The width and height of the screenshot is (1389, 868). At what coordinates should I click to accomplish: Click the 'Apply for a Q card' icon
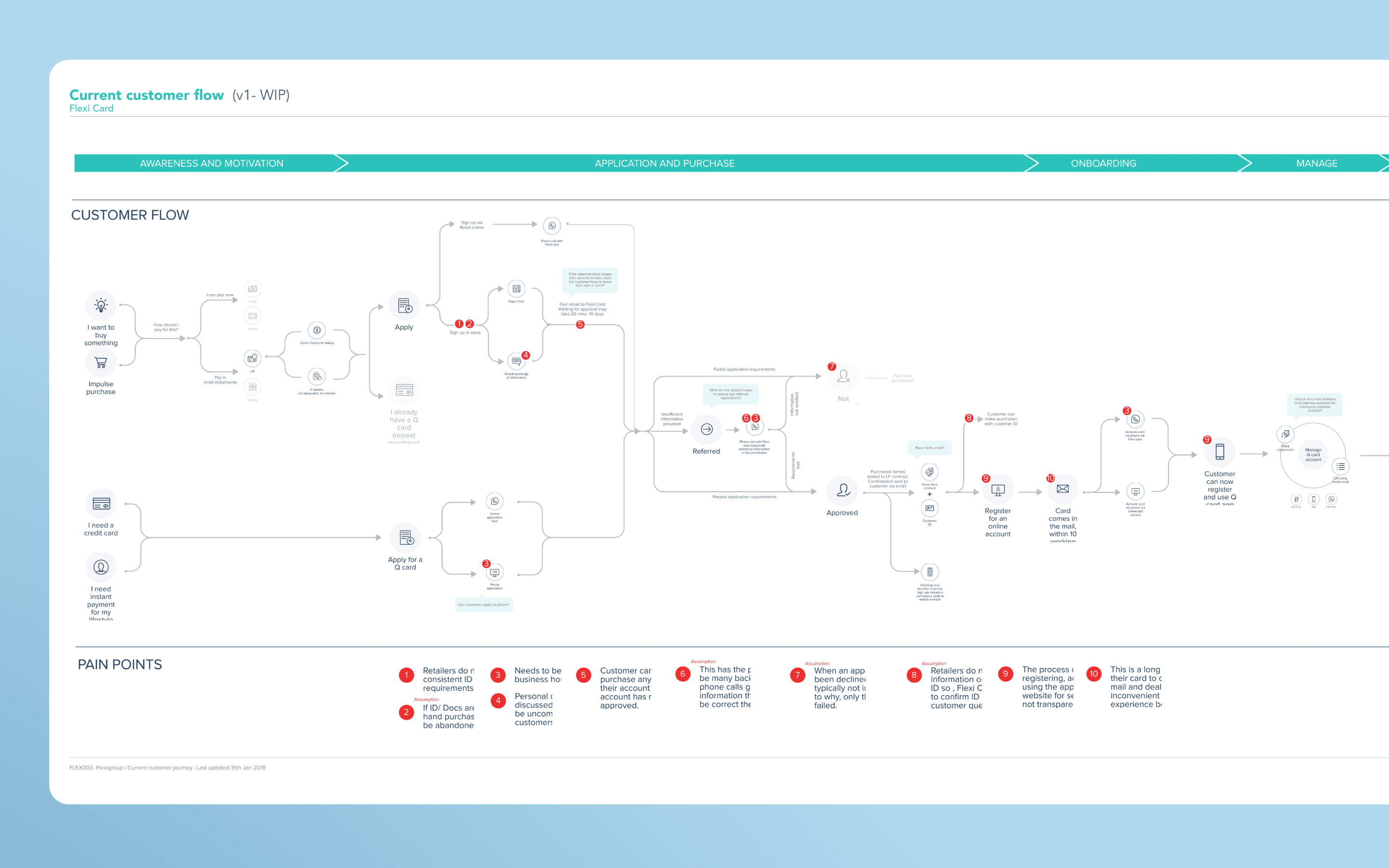(x=405, y=538)
